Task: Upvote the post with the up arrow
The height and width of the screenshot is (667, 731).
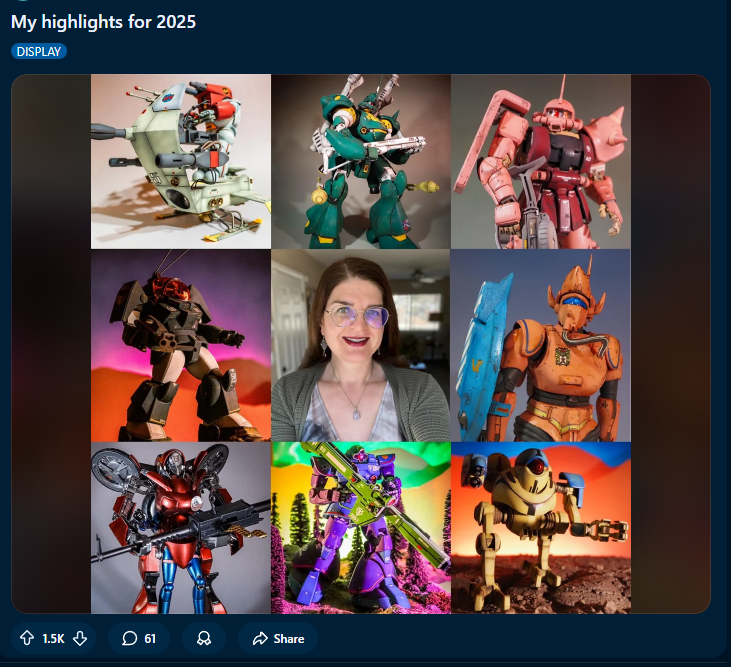Action: 27,638
